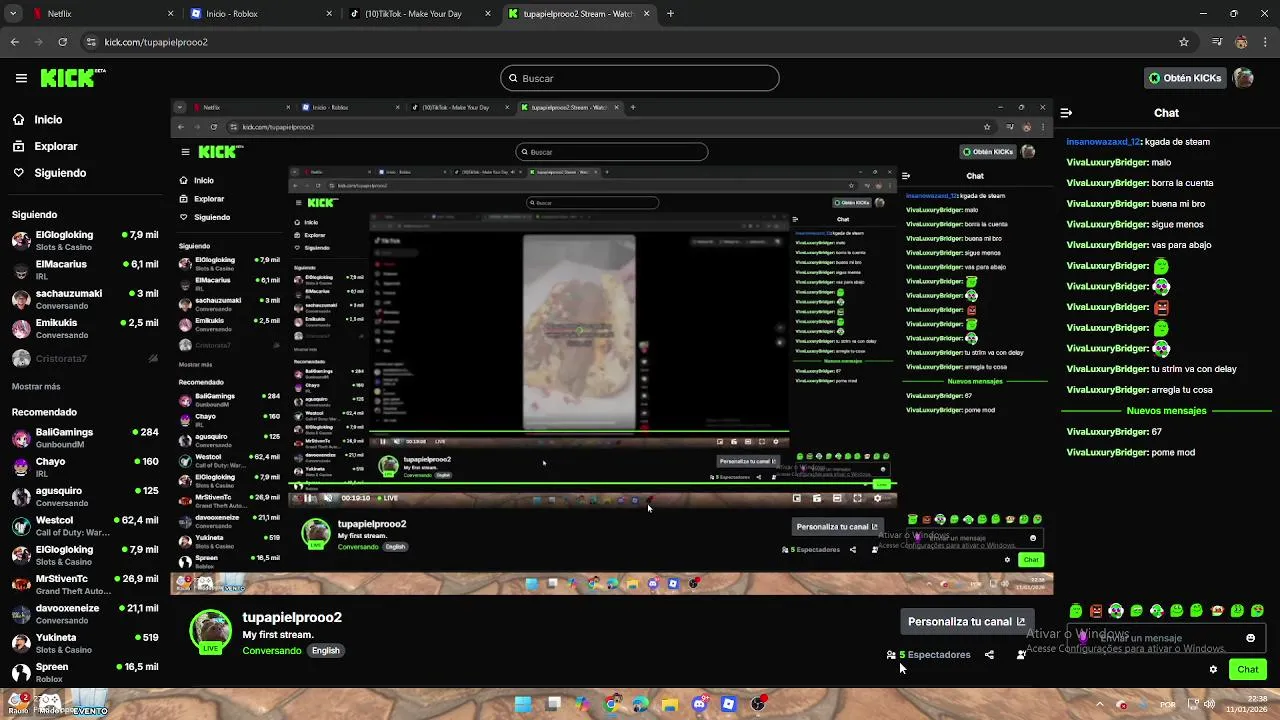Open the Conversando category link

tap(272, 651)
